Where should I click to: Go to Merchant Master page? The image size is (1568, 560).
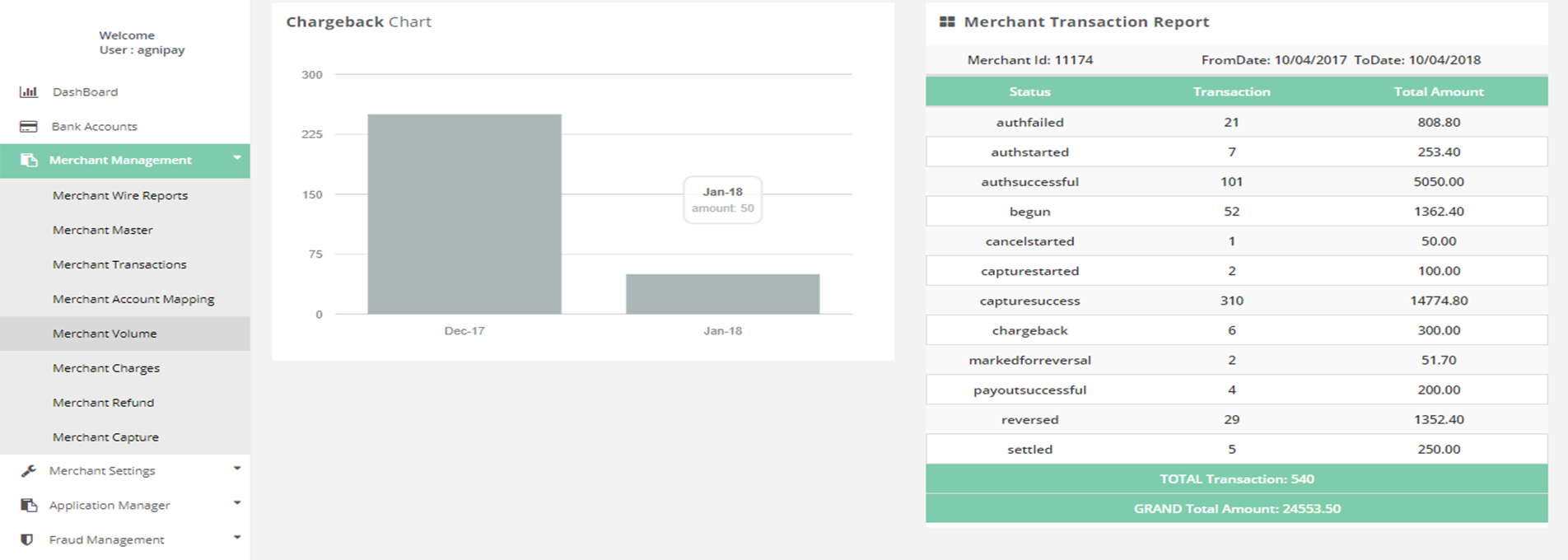click(x=103, y=231)
